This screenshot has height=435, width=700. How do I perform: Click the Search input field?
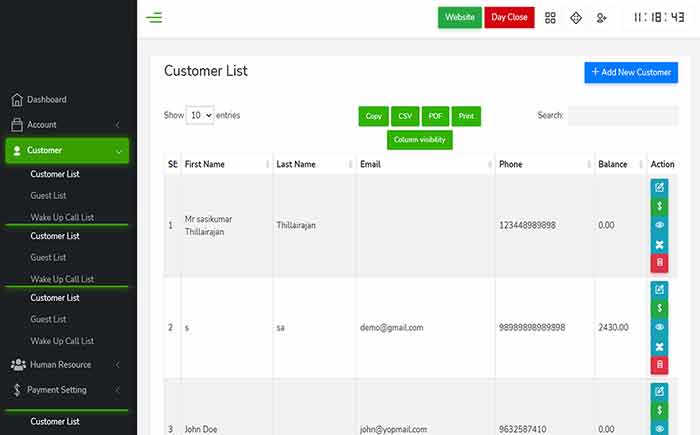[x=622, y=116]
